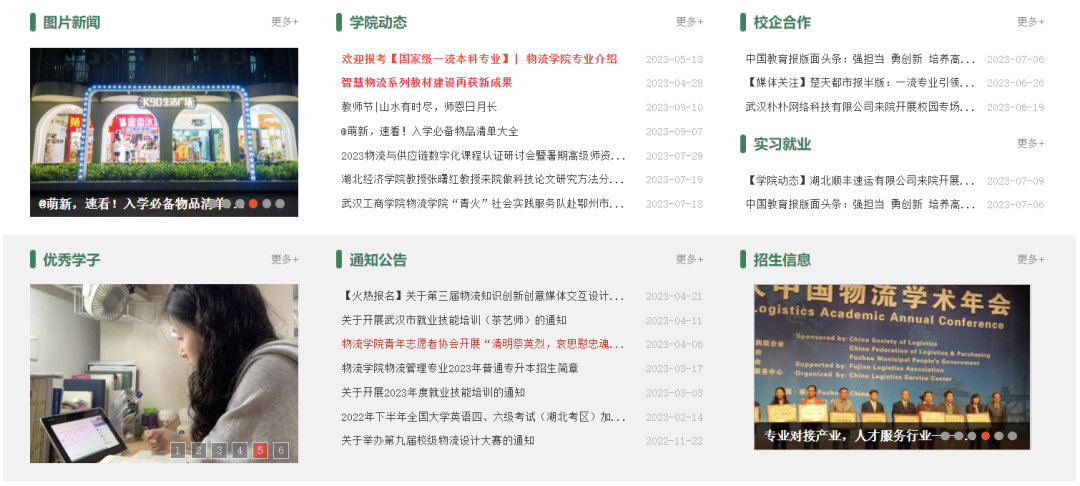Image resolution: width=1080 pixels, height=486 pixels.
Task: Click active red slide button 5
Action: pyautogui.click(x=260, y=451)
